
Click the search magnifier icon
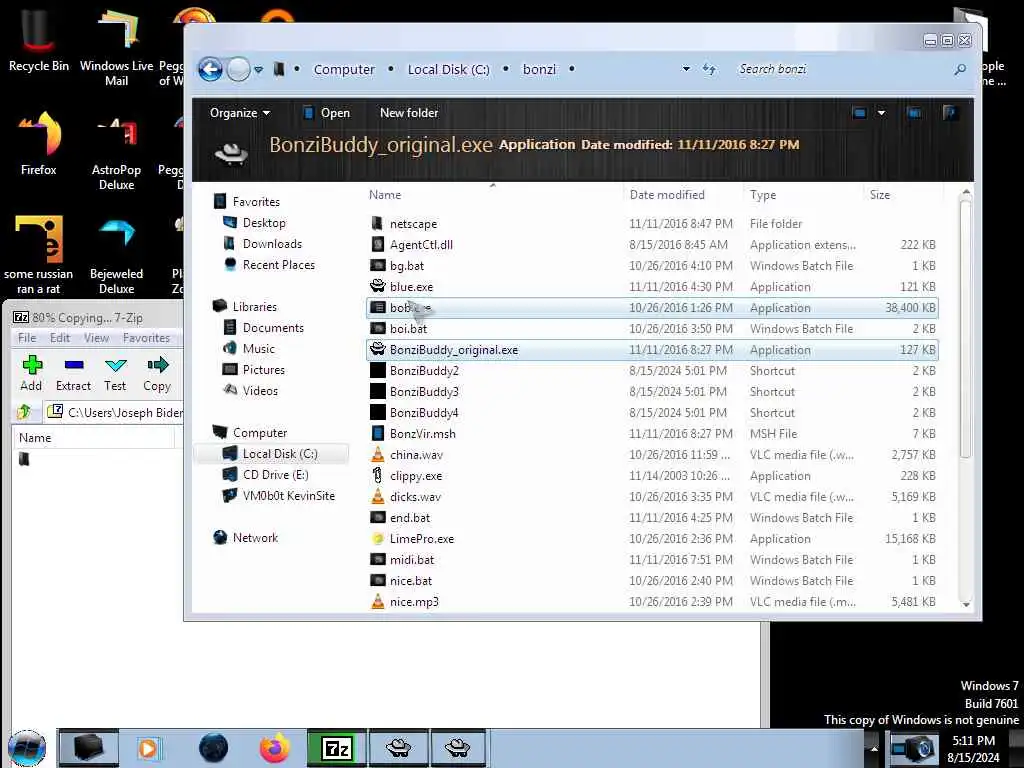(x=960, y=69)
